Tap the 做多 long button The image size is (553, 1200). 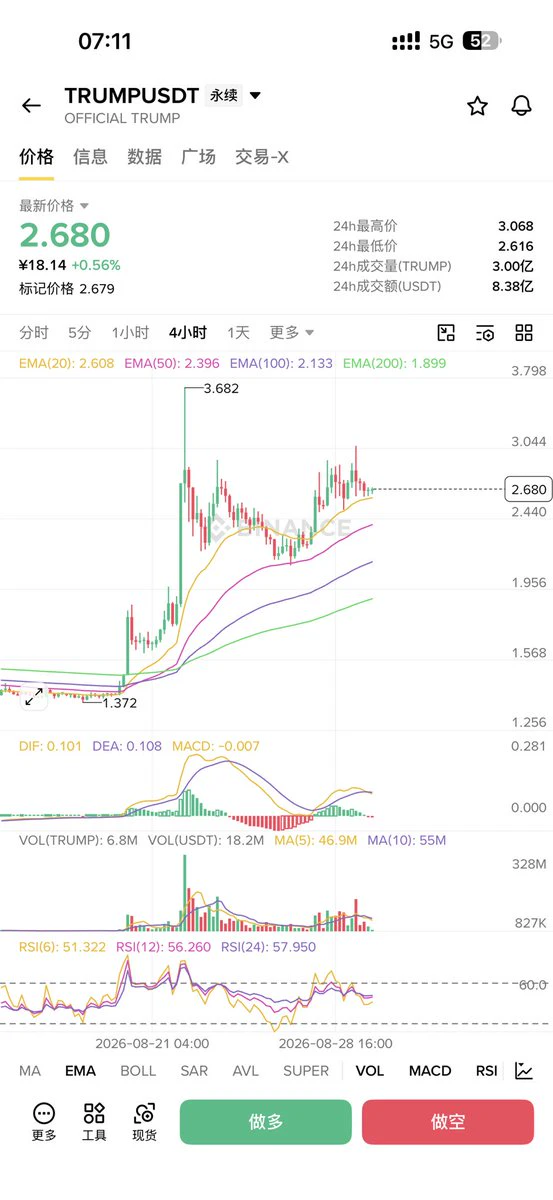tap(266, 1122)
